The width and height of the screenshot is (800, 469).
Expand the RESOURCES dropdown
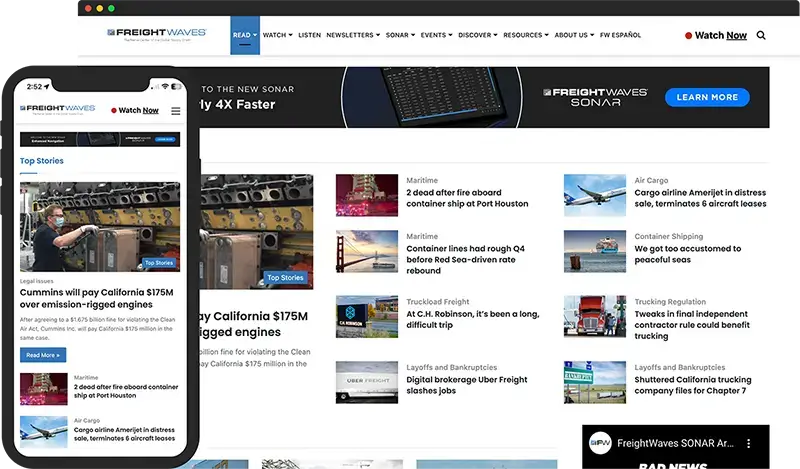pyautogui.click(x=526, y=35)
